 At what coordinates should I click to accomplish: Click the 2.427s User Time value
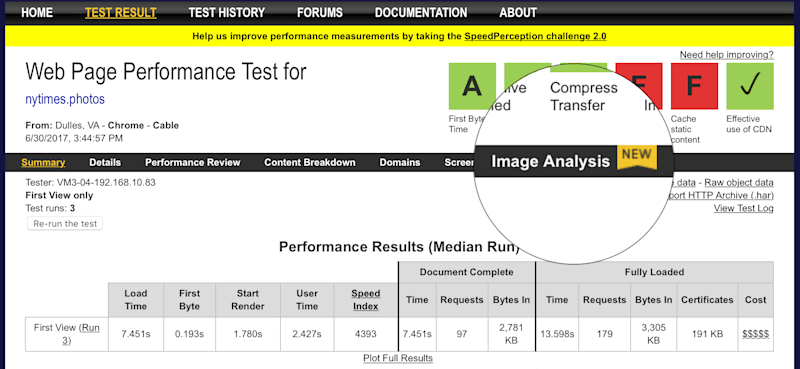[307, 334]
